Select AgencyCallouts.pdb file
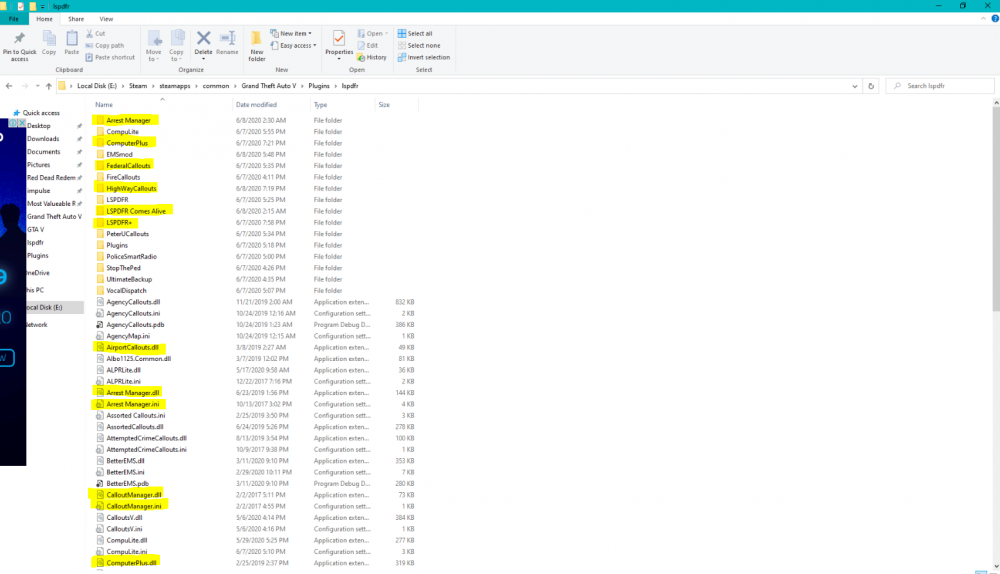 [135, 325]
